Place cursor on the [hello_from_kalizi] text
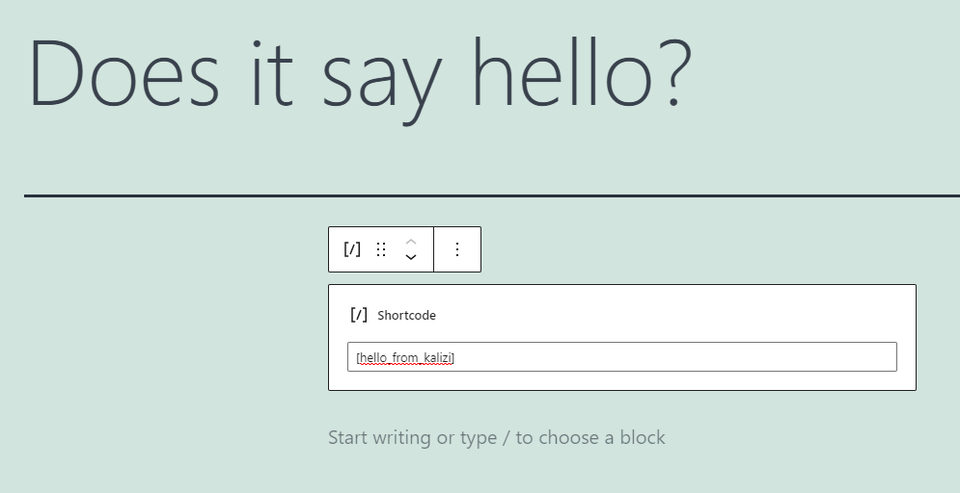 coord(405,358)
